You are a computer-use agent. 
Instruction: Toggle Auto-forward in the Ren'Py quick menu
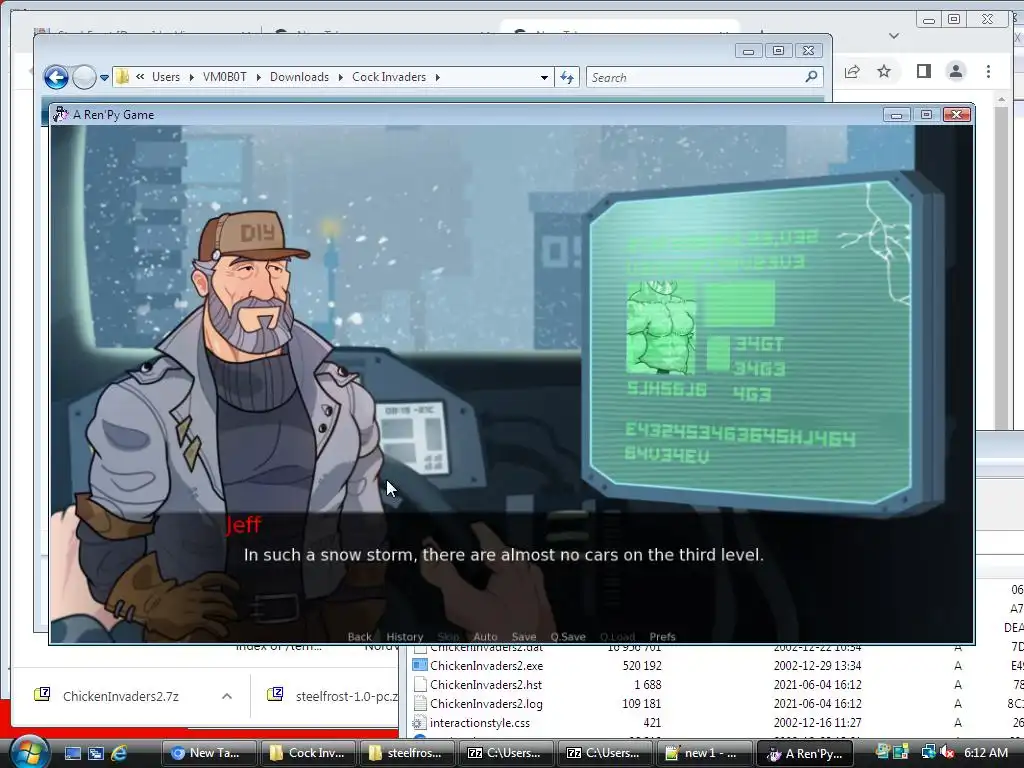coord(485,637)
